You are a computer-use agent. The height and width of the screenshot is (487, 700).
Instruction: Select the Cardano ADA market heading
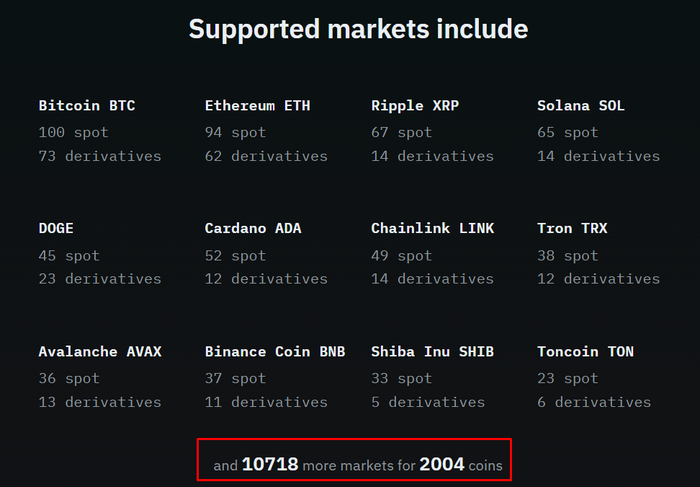pos(253,228)
